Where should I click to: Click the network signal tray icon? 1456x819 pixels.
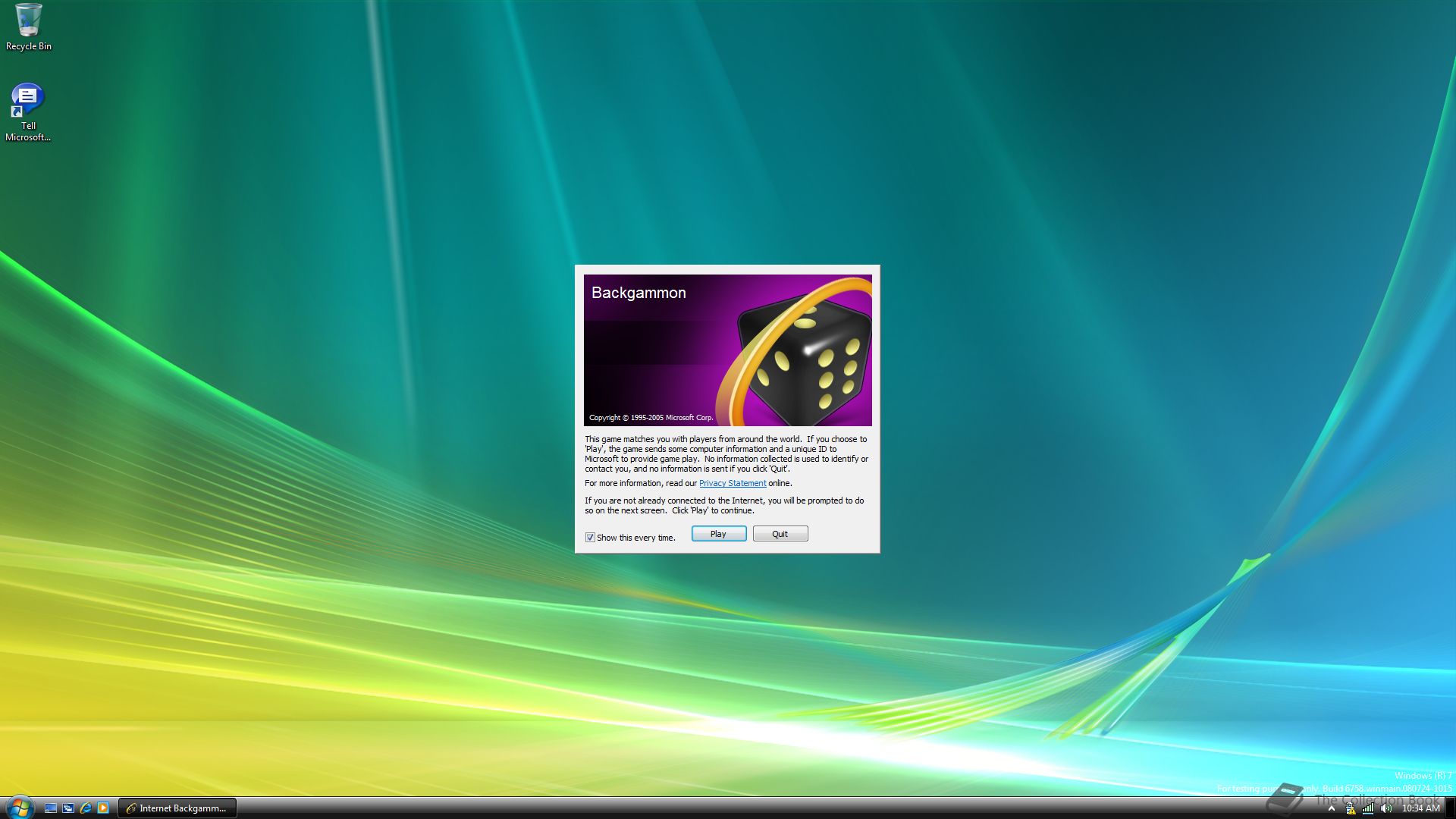coord(1368,808)
